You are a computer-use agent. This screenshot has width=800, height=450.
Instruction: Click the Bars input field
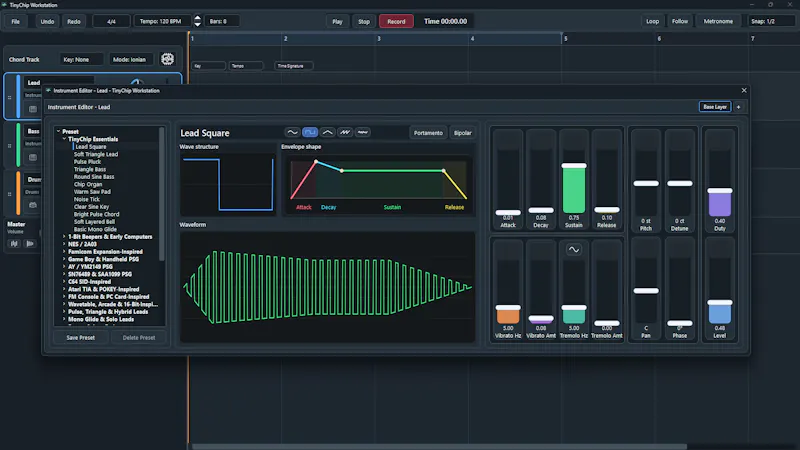(222, 21)
